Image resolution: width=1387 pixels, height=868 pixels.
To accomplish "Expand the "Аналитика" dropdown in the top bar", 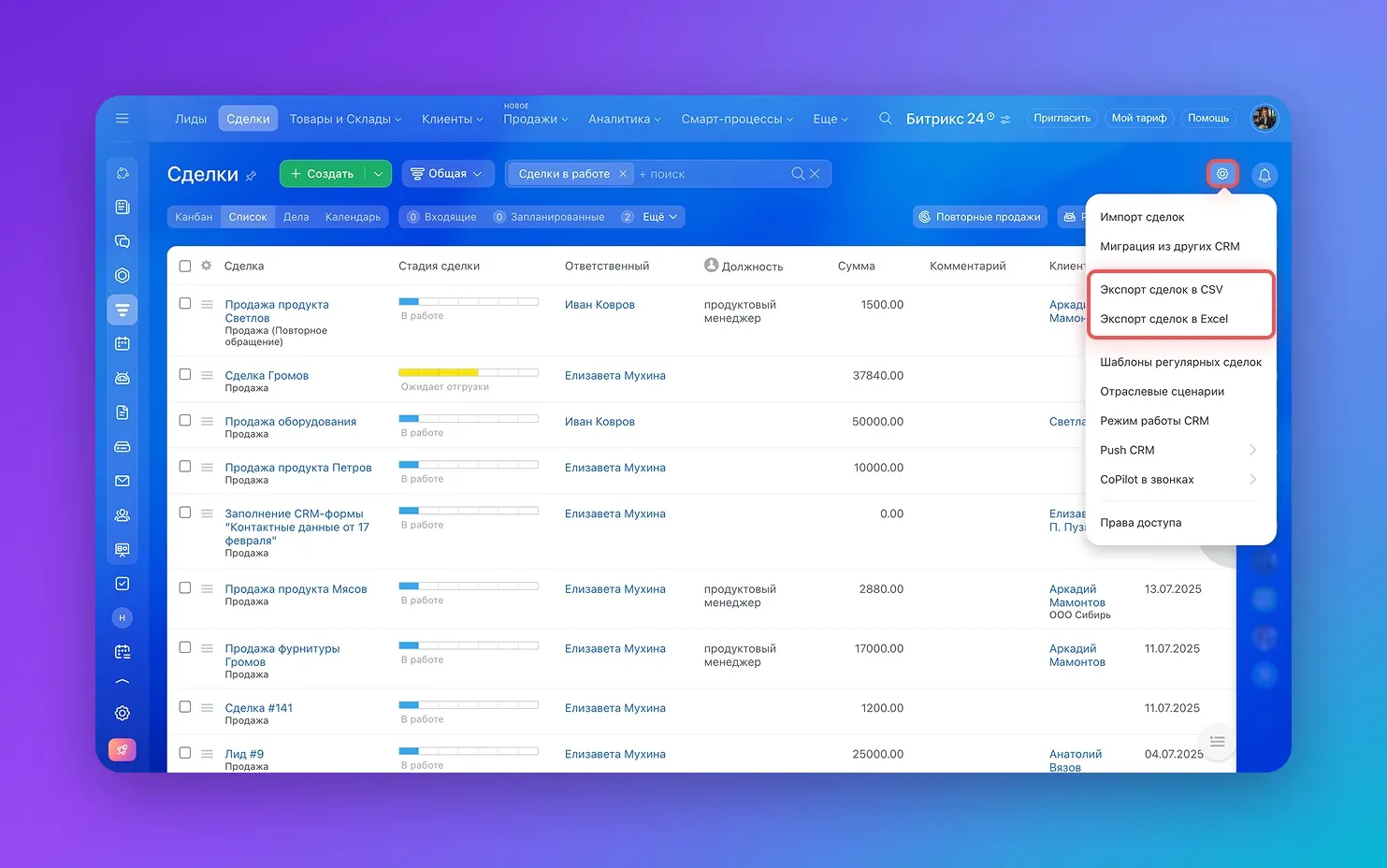I will pyautogui.click(x=624, y=119).
